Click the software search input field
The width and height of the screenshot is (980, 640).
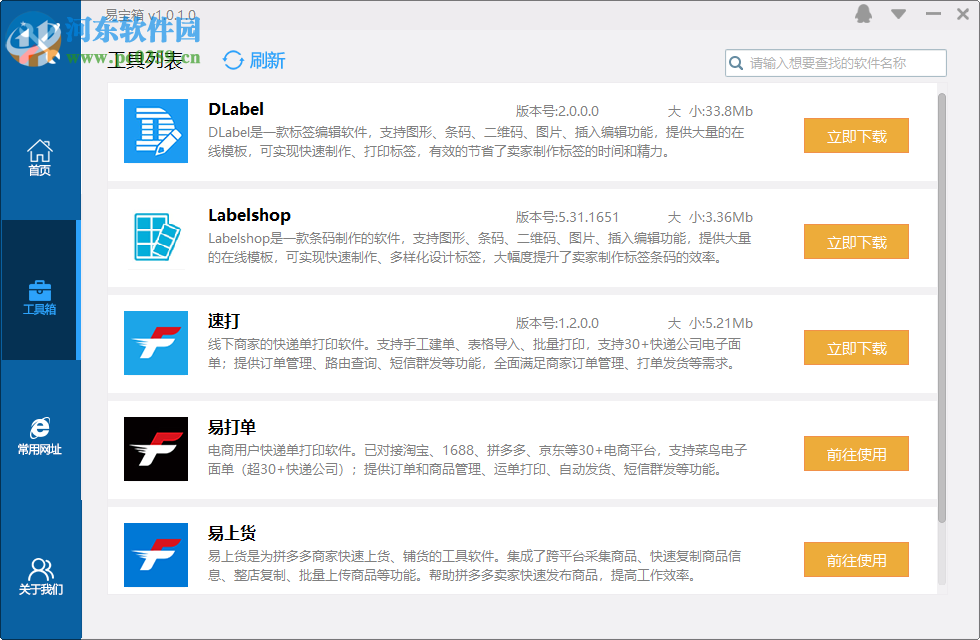[840, 62]
